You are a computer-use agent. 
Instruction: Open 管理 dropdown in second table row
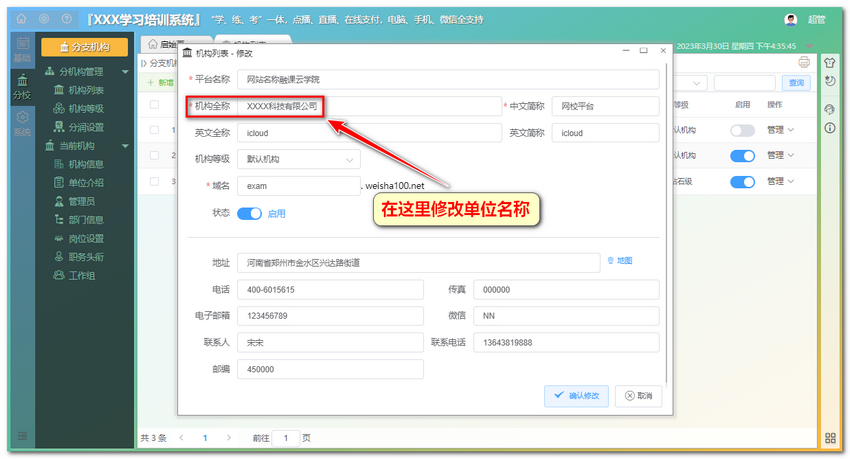click(x=780, y=156)
